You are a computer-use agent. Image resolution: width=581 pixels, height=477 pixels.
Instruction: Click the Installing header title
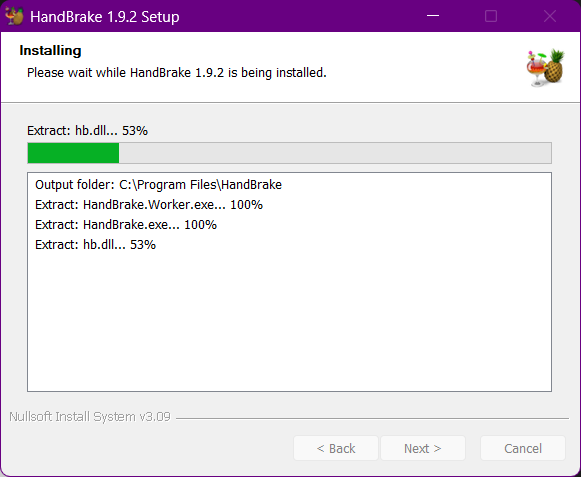pos(50,50)
